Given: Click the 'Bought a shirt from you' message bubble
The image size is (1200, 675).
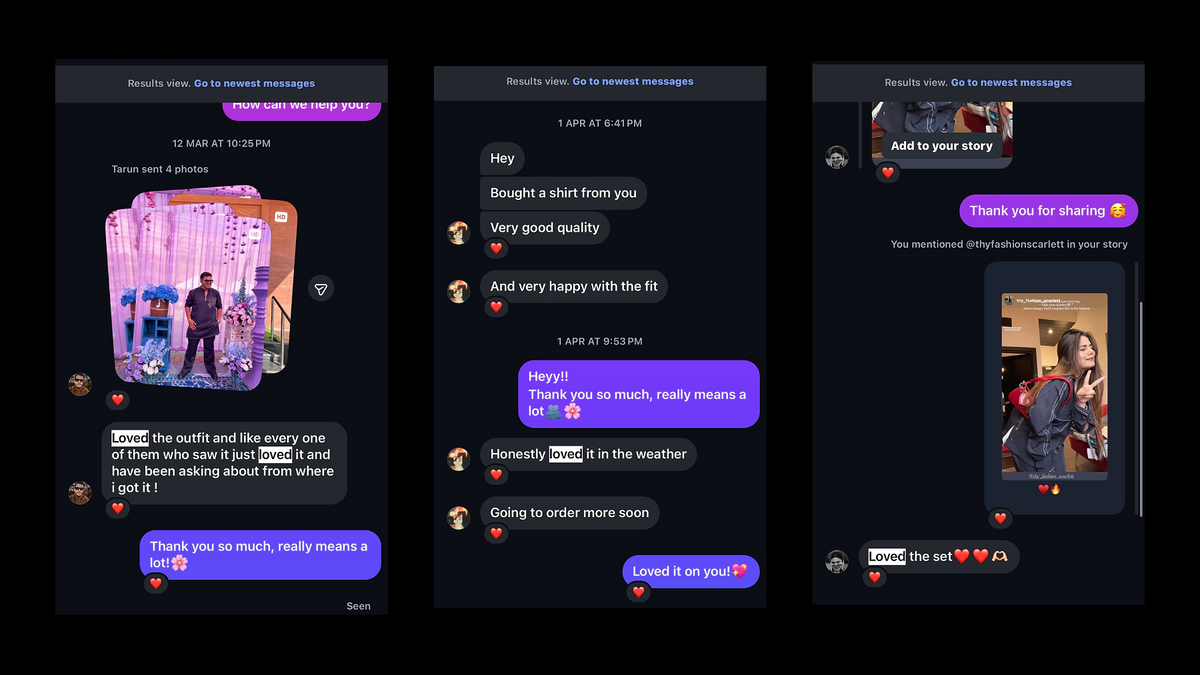Looking at the screenshot, I should tap(563, 193).
